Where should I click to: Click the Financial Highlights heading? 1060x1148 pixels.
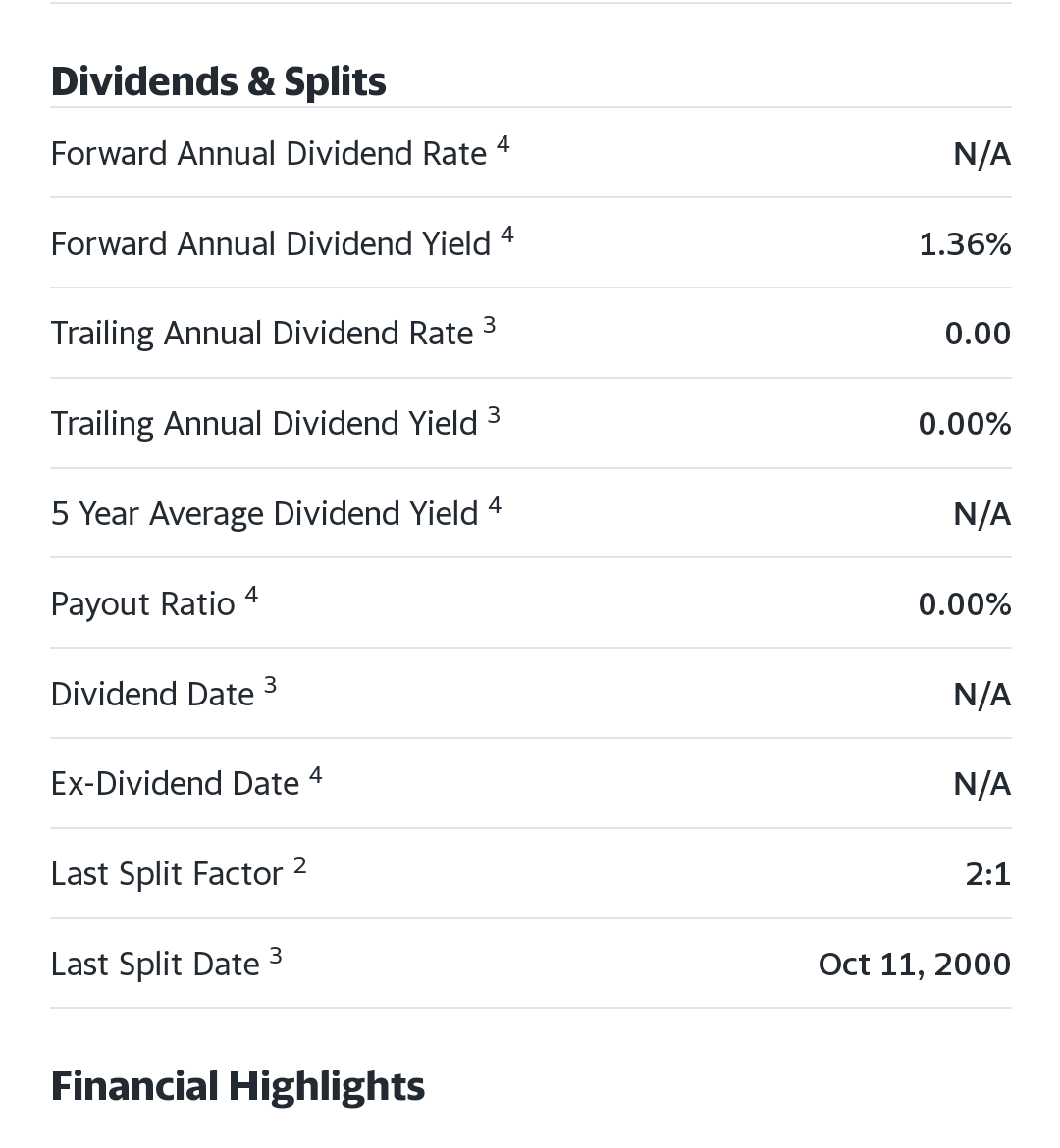click(x=238, y=1086)
